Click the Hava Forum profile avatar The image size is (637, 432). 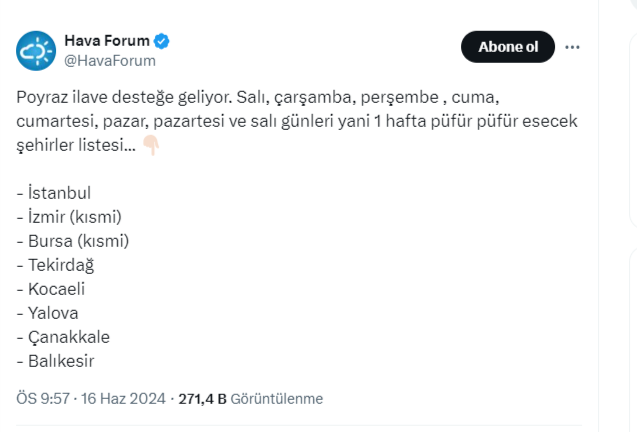click(x=36, y=49)
